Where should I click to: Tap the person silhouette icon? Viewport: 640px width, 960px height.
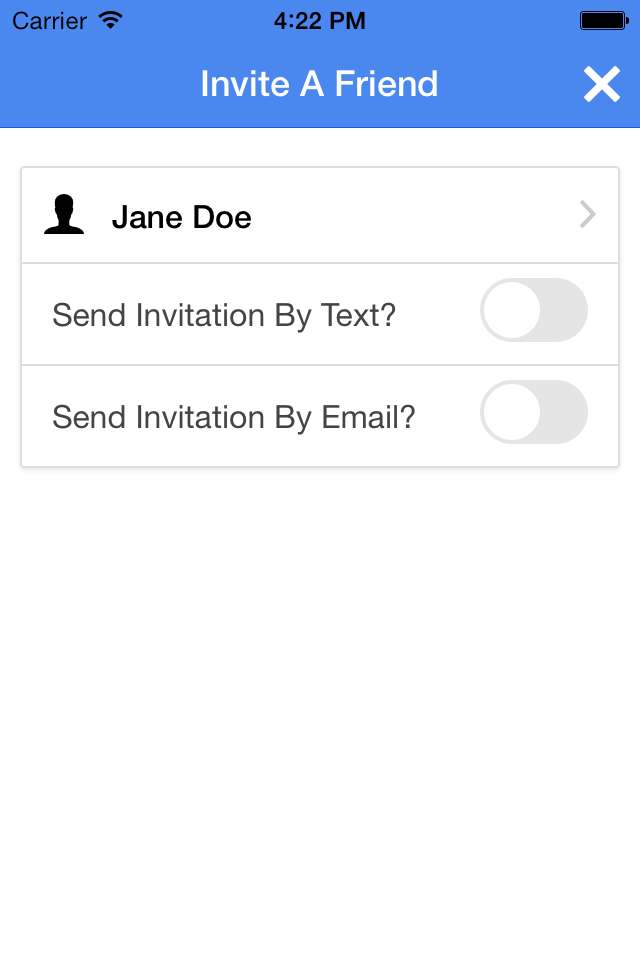click(x=64, y=214)
